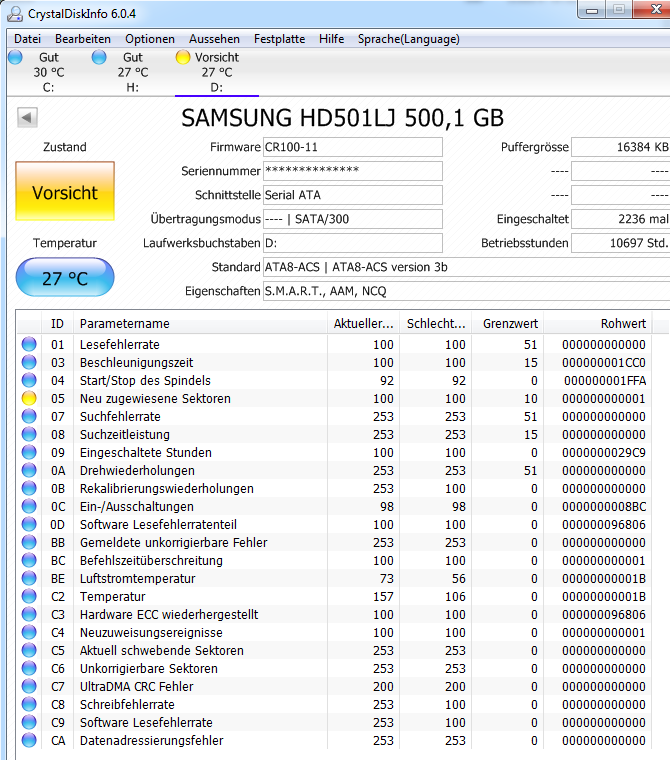
Task: Click raw value 000000001CC0
Action: 604,363
